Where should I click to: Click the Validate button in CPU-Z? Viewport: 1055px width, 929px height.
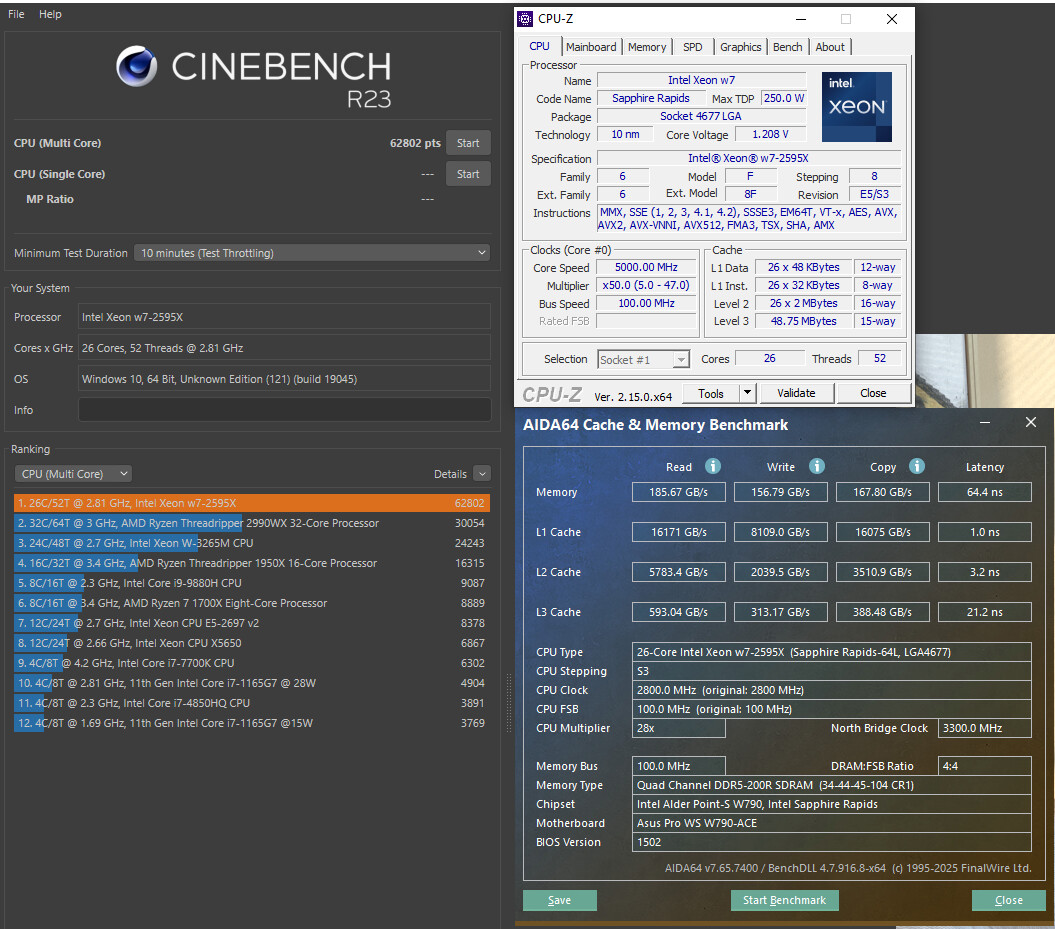click(797, 393)
